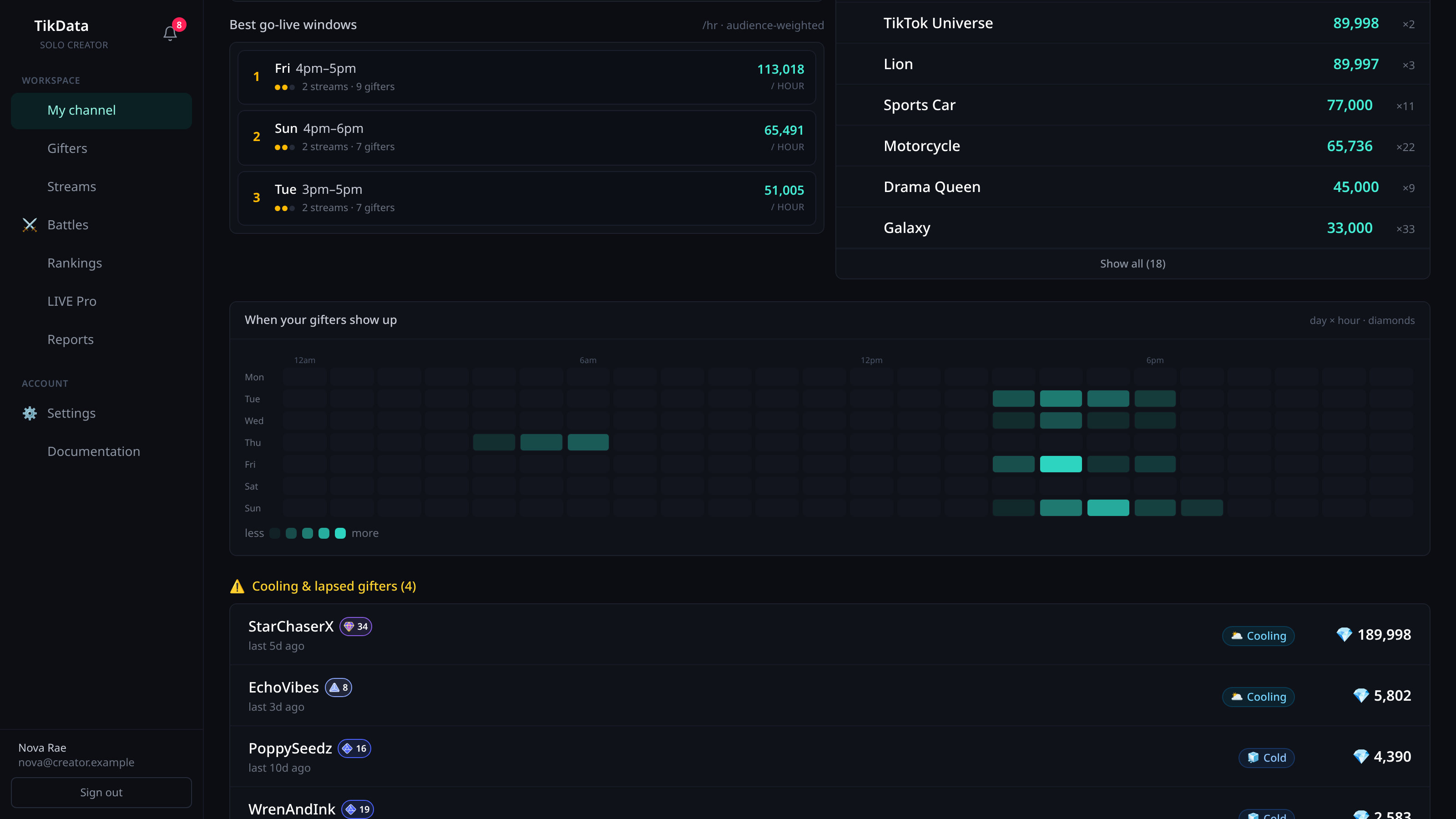Screen dimensions: 1456x819
Task: Click nova@creator.example email
Action: click(x=76, y=763)
